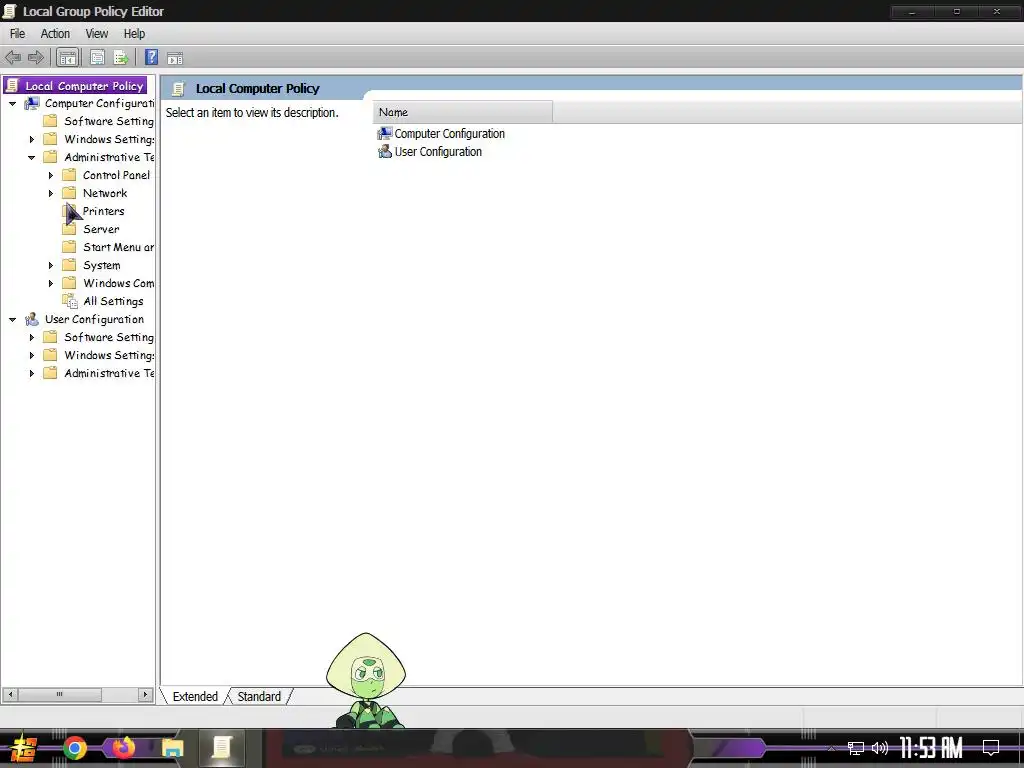Switch to the Standard tab
Viewport: 1024px width, 768px height.
pyautogui.click(x=259, y=696)
